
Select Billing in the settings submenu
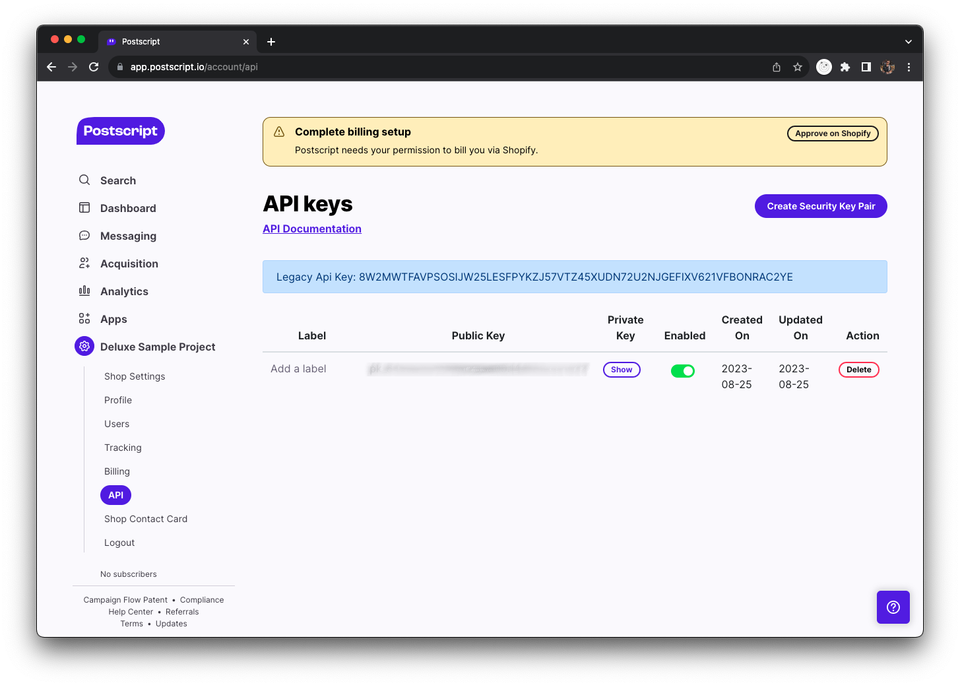point(117,472)
